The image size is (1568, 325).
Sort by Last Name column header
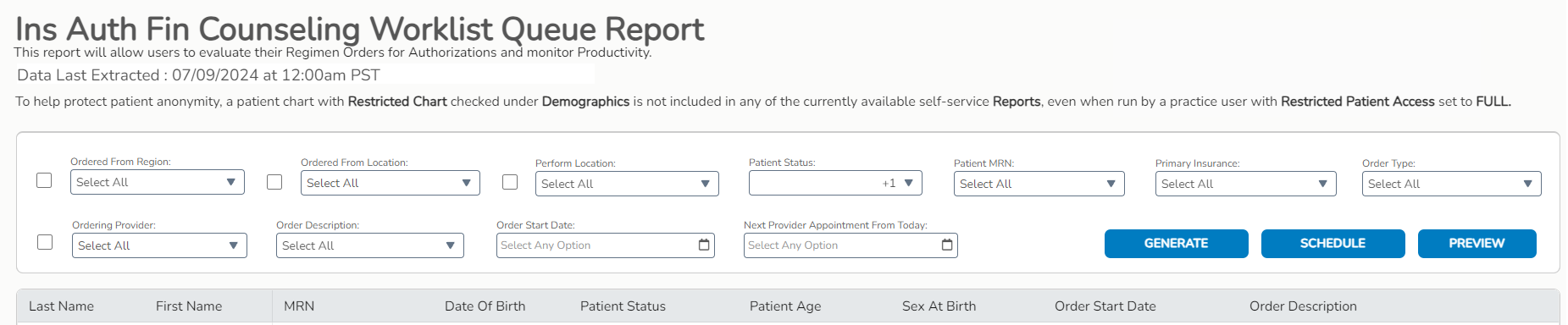click(x=61, y=306)
